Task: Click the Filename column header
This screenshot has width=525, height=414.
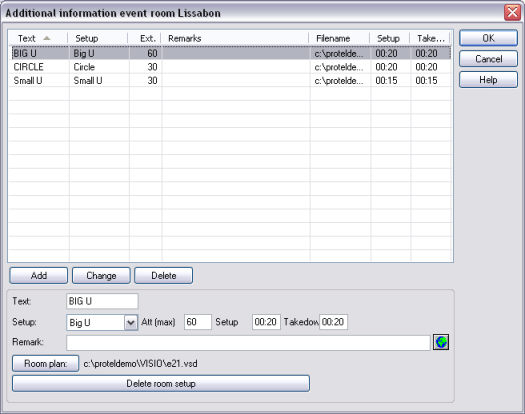Action: 339,38
